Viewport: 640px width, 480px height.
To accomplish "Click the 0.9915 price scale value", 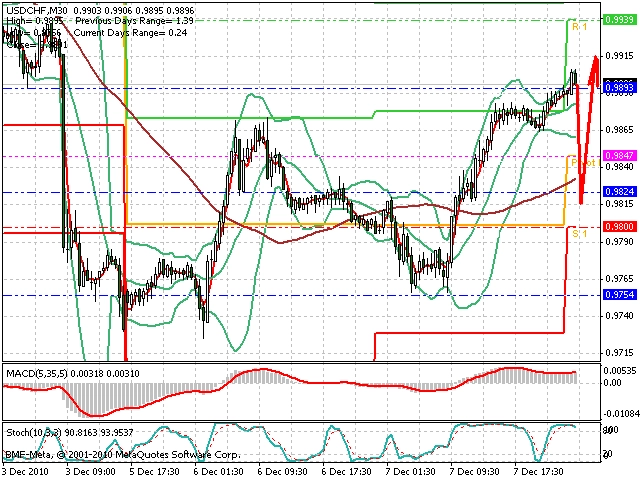I will click(x=620, y=56).
